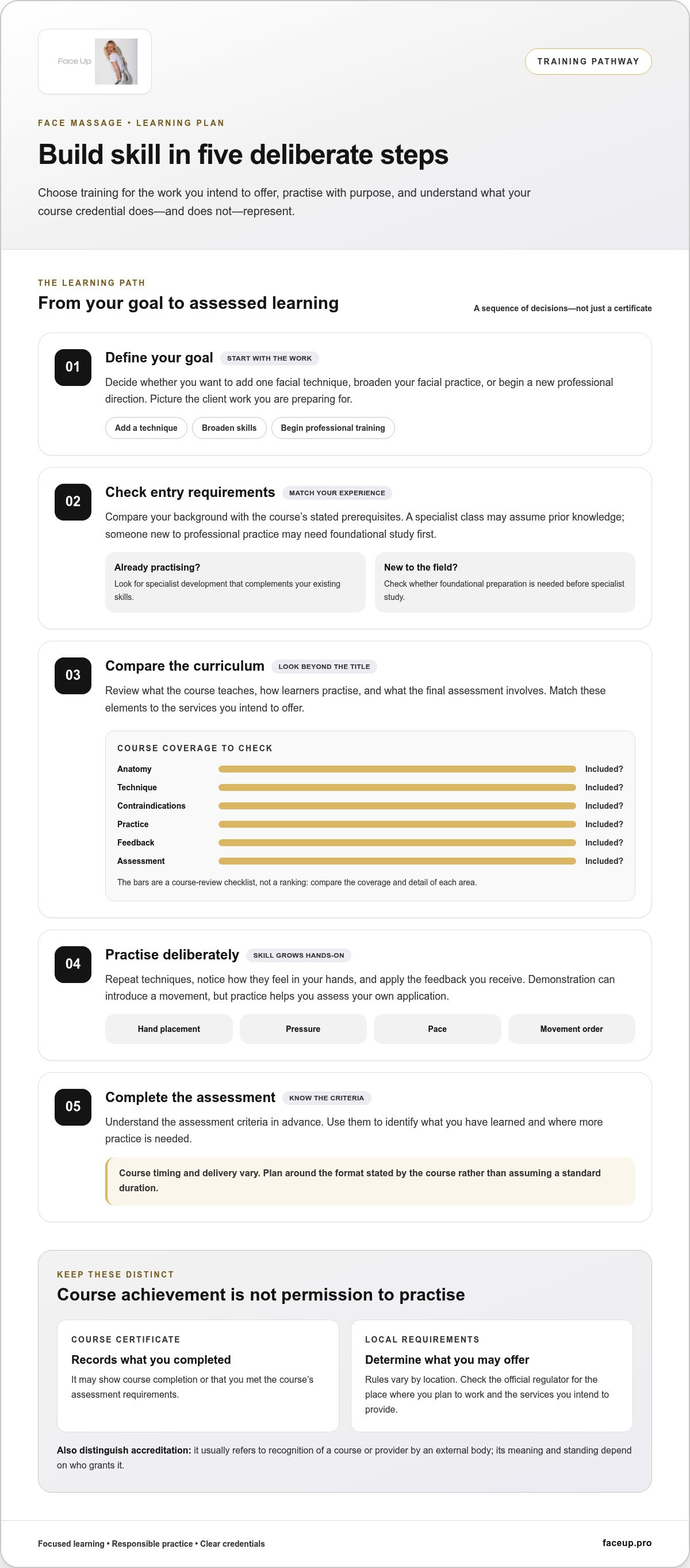
Task: Choose the Broaden skills chip
Action: pos(229,428)
